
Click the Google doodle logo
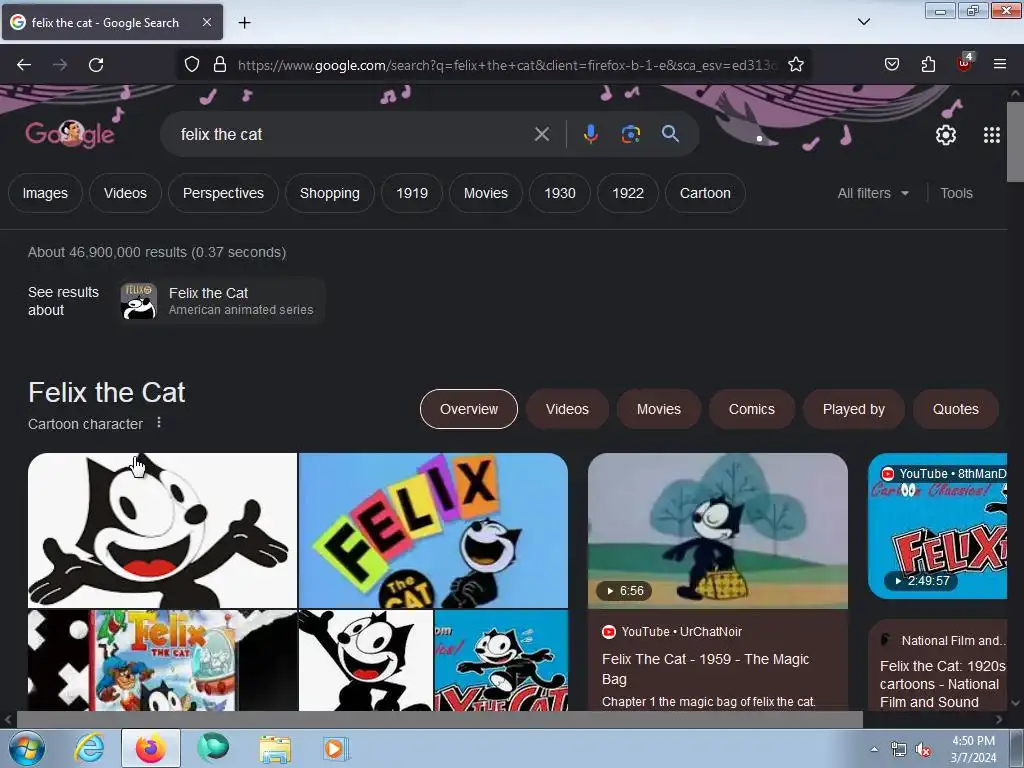click(x=70, y=133)
